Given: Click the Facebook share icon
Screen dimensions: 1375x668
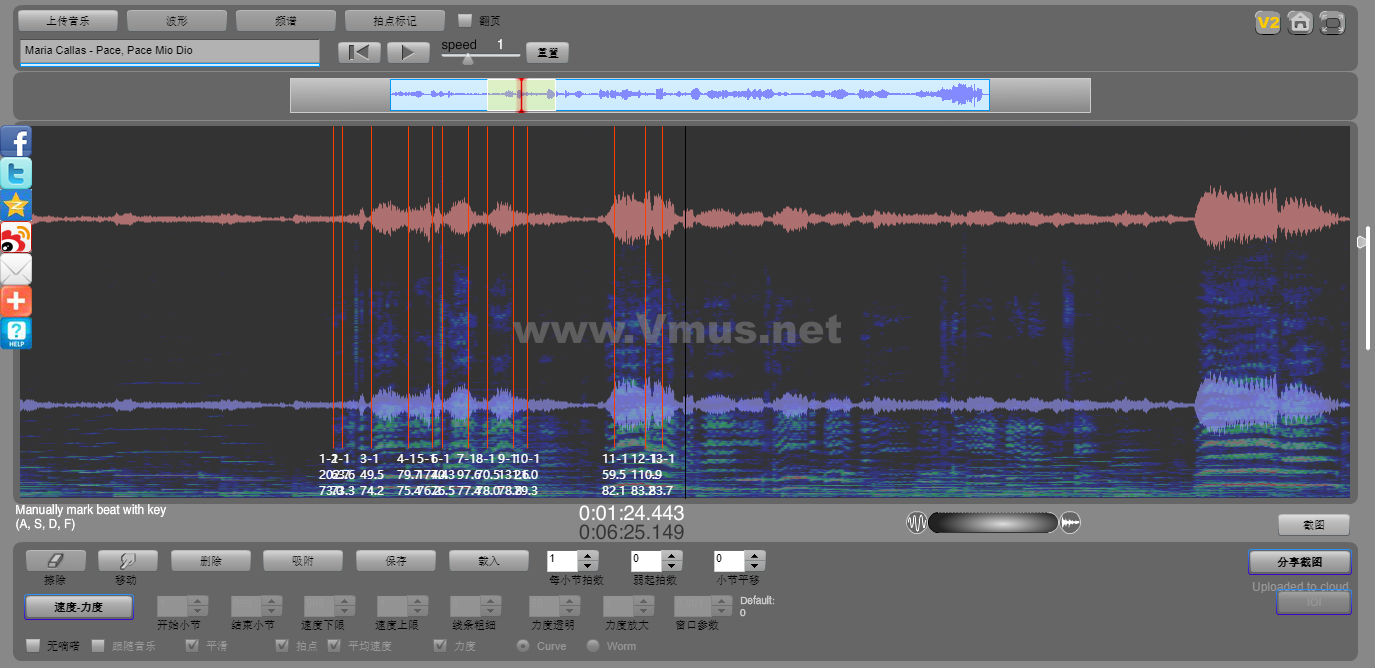Looking at the screenshot, I should pyautogui.click(x=16, y=142).
